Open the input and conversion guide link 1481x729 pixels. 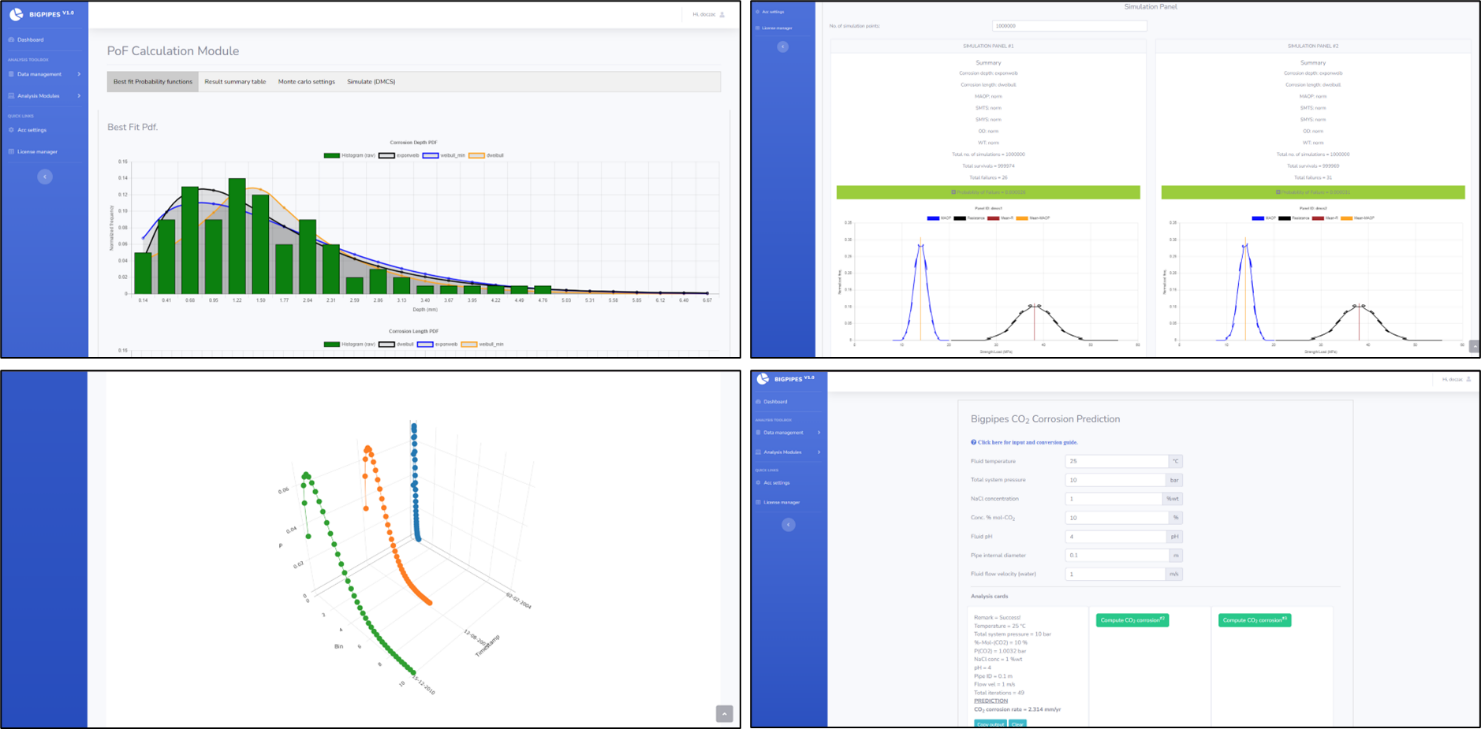tap(1025, 442)
